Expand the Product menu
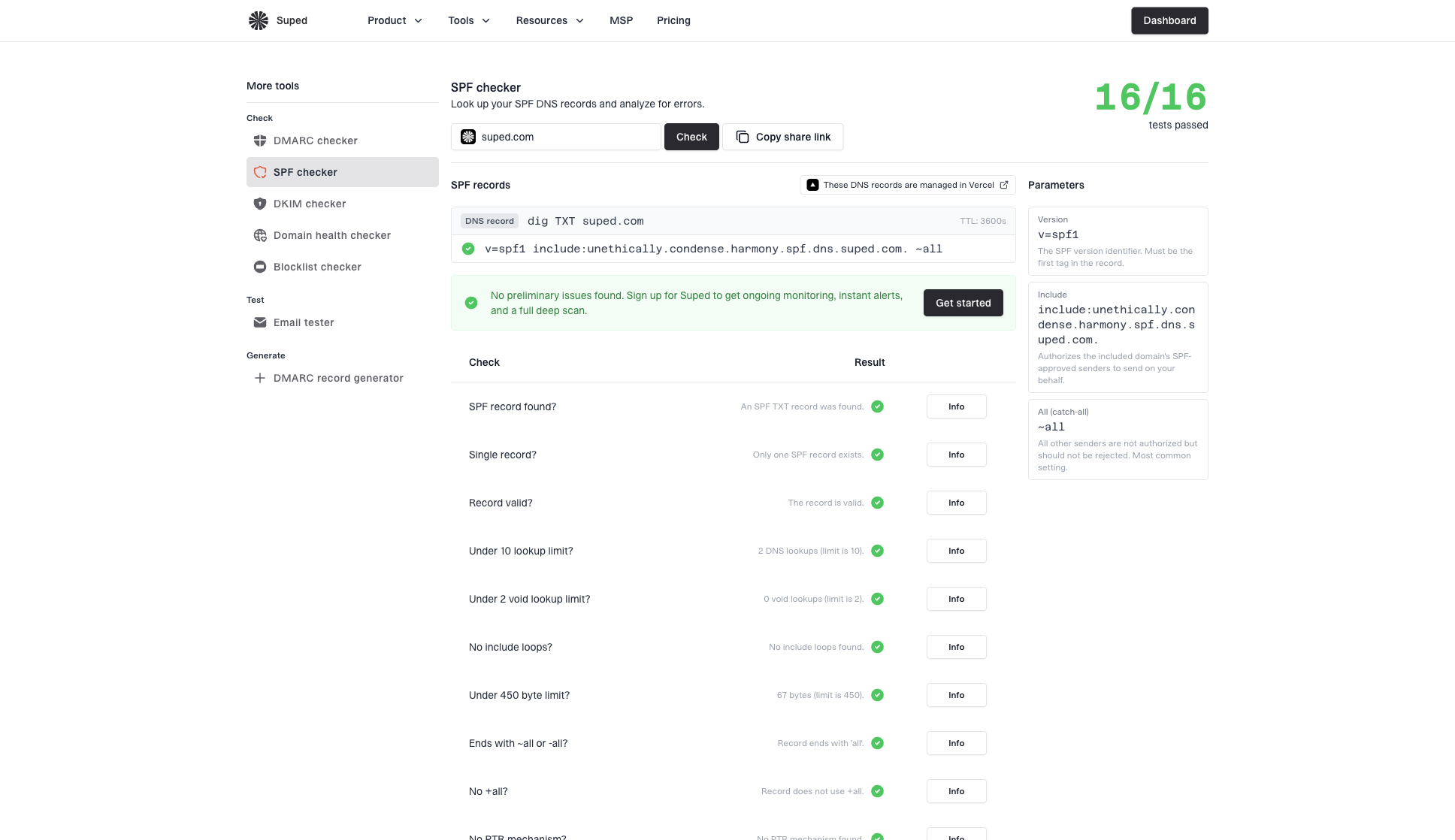Image resolution: width=1455 pixels, height=840 pixels. 395,20
